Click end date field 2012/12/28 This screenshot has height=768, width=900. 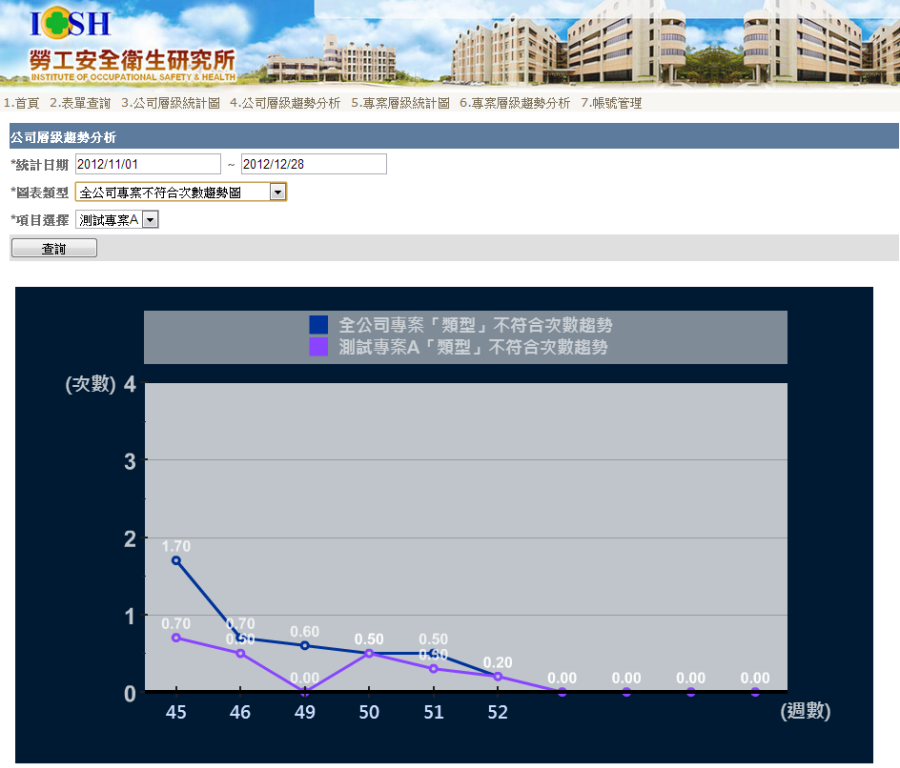313,164
